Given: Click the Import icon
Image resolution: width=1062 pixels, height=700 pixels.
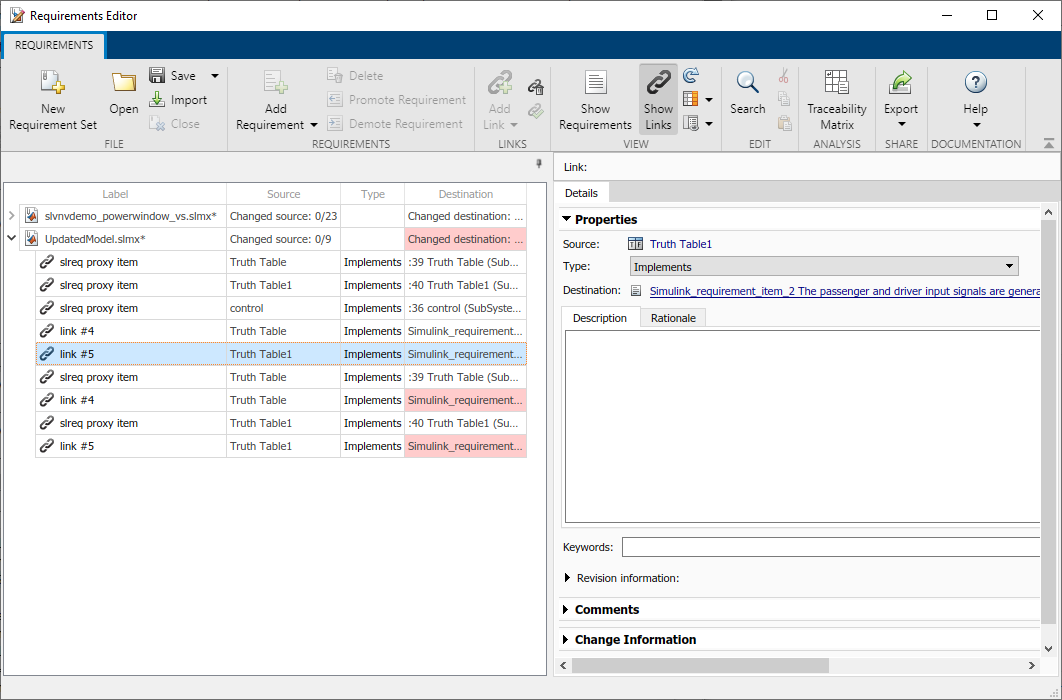Looking at the screenshot, I should [x=158, y=100].
